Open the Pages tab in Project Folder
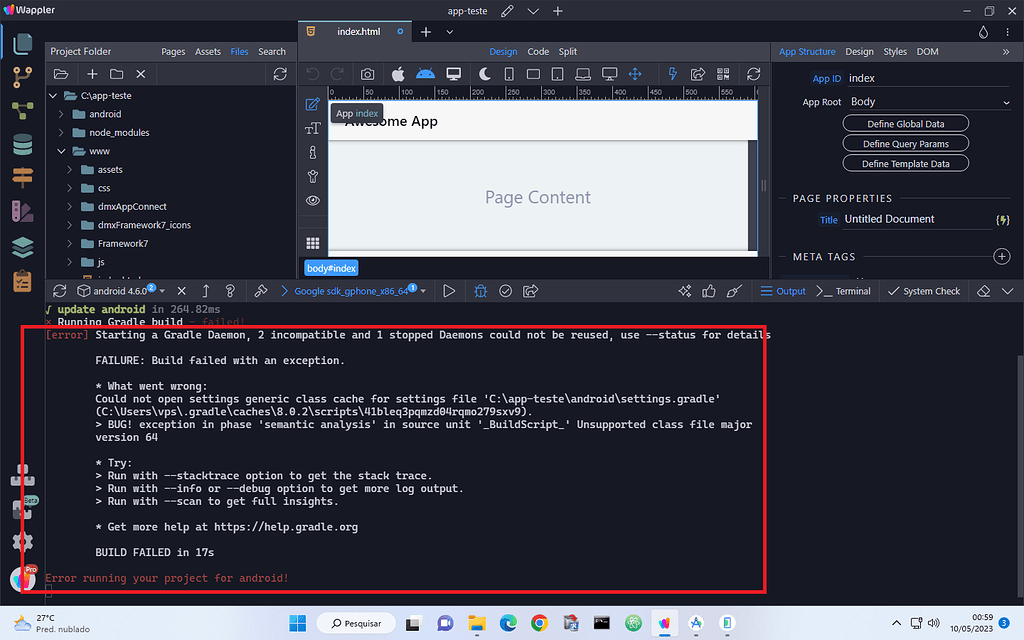 tap(173, 52)
